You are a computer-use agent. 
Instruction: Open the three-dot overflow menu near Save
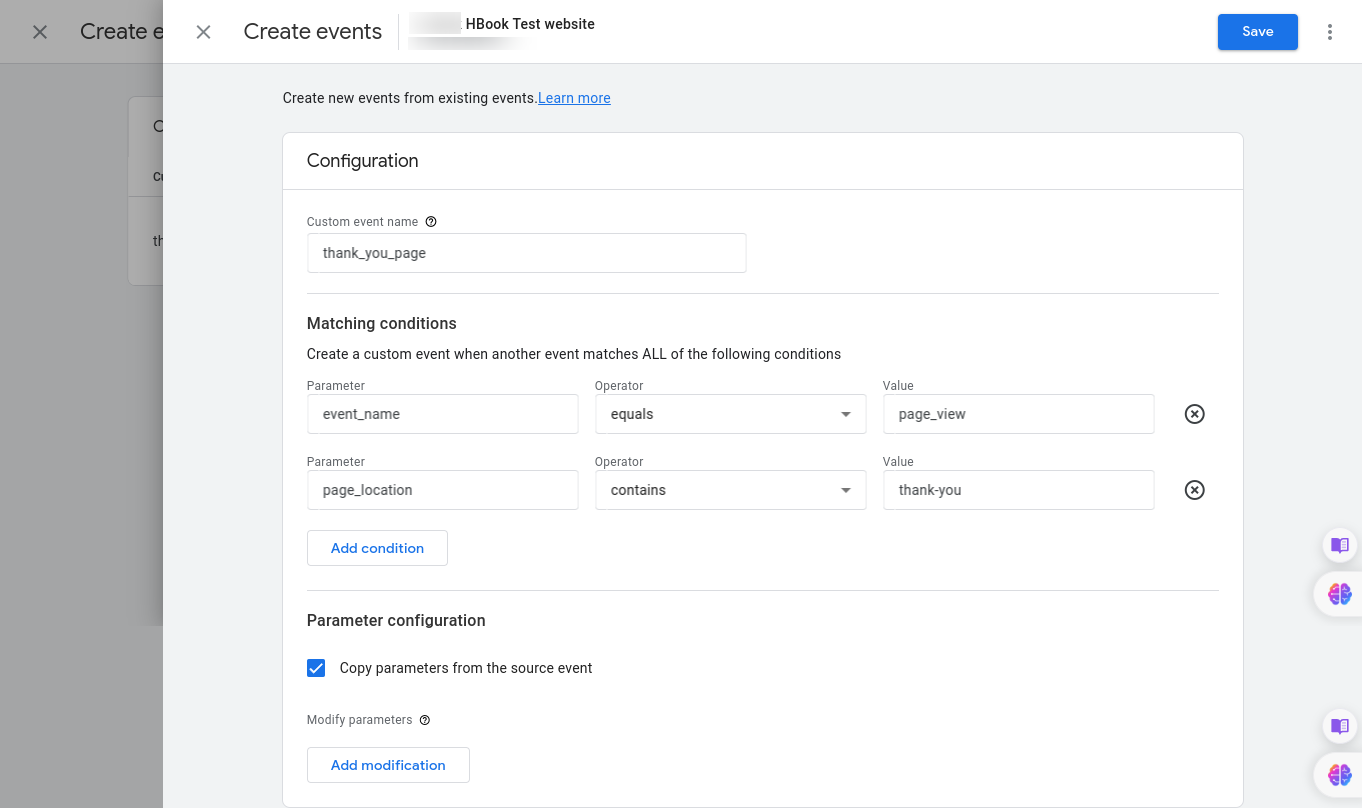(1330, 31)
